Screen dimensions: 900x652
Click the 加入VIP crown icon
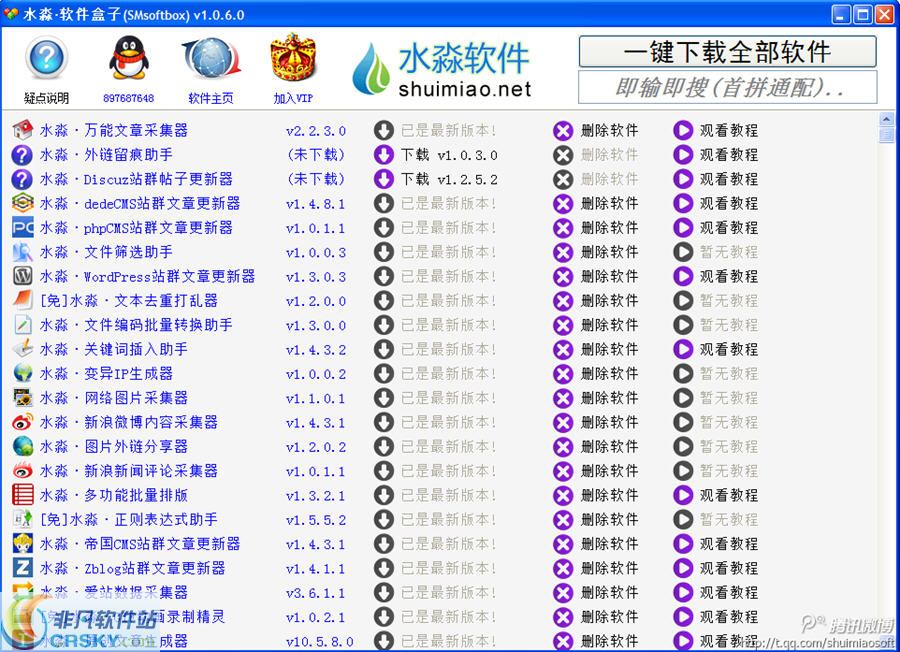tap(293, 57)
